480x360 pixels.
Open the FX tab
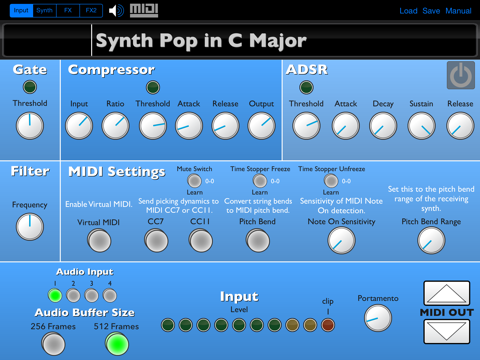[x=68, y=10]
